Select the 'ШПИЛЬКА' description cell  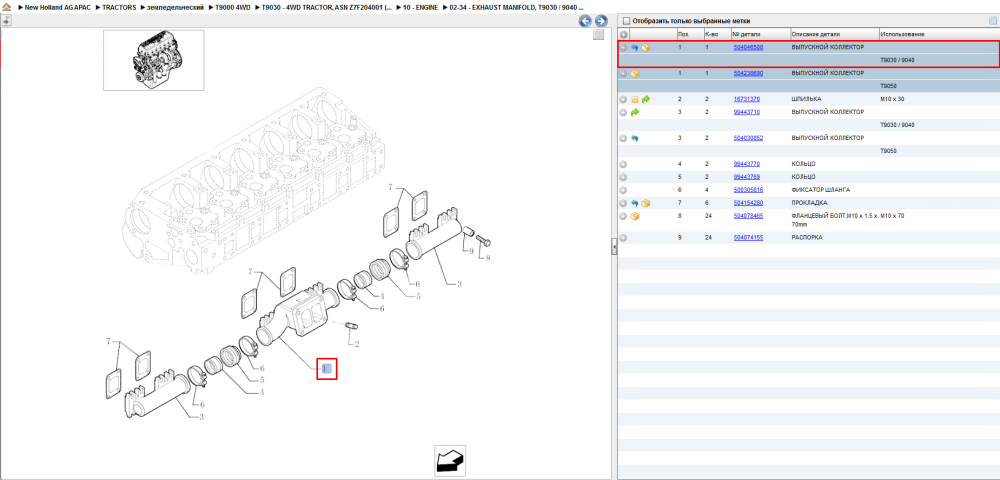coord(806,99)
